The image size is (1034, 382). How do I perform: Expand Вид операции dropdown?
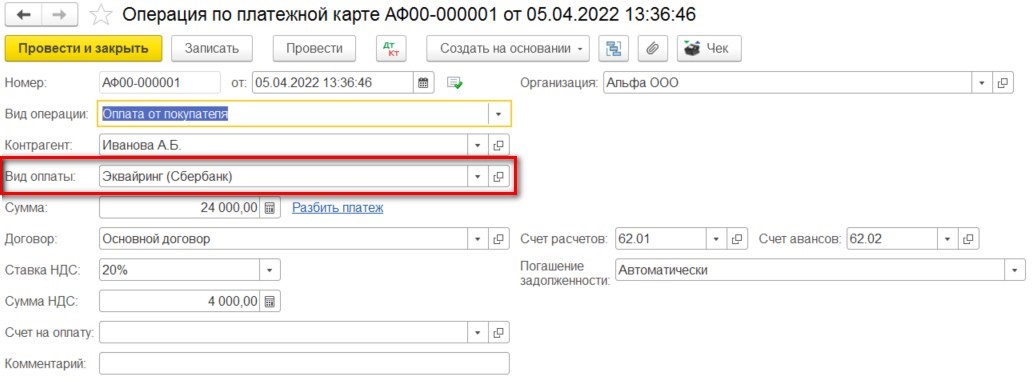(499, 114)
